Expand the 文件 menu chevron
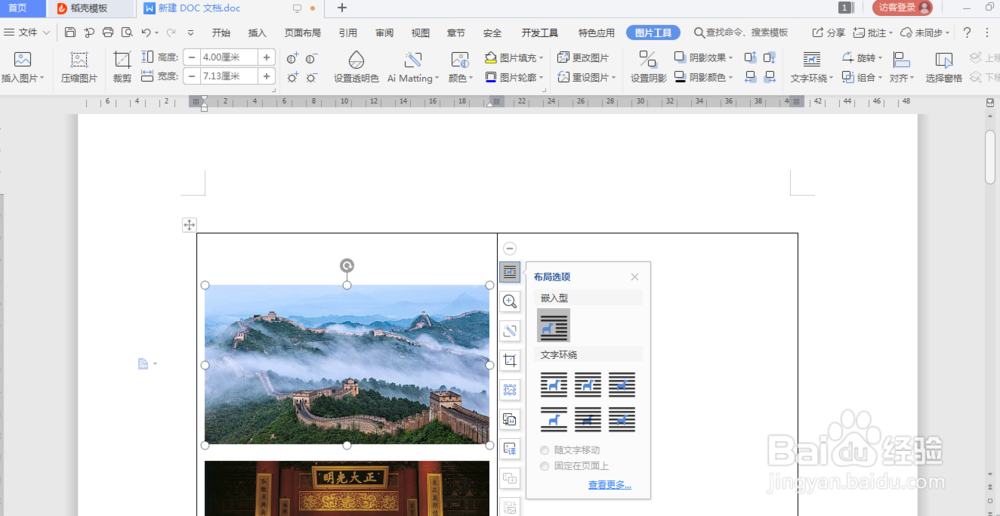 tap(46, 33)
